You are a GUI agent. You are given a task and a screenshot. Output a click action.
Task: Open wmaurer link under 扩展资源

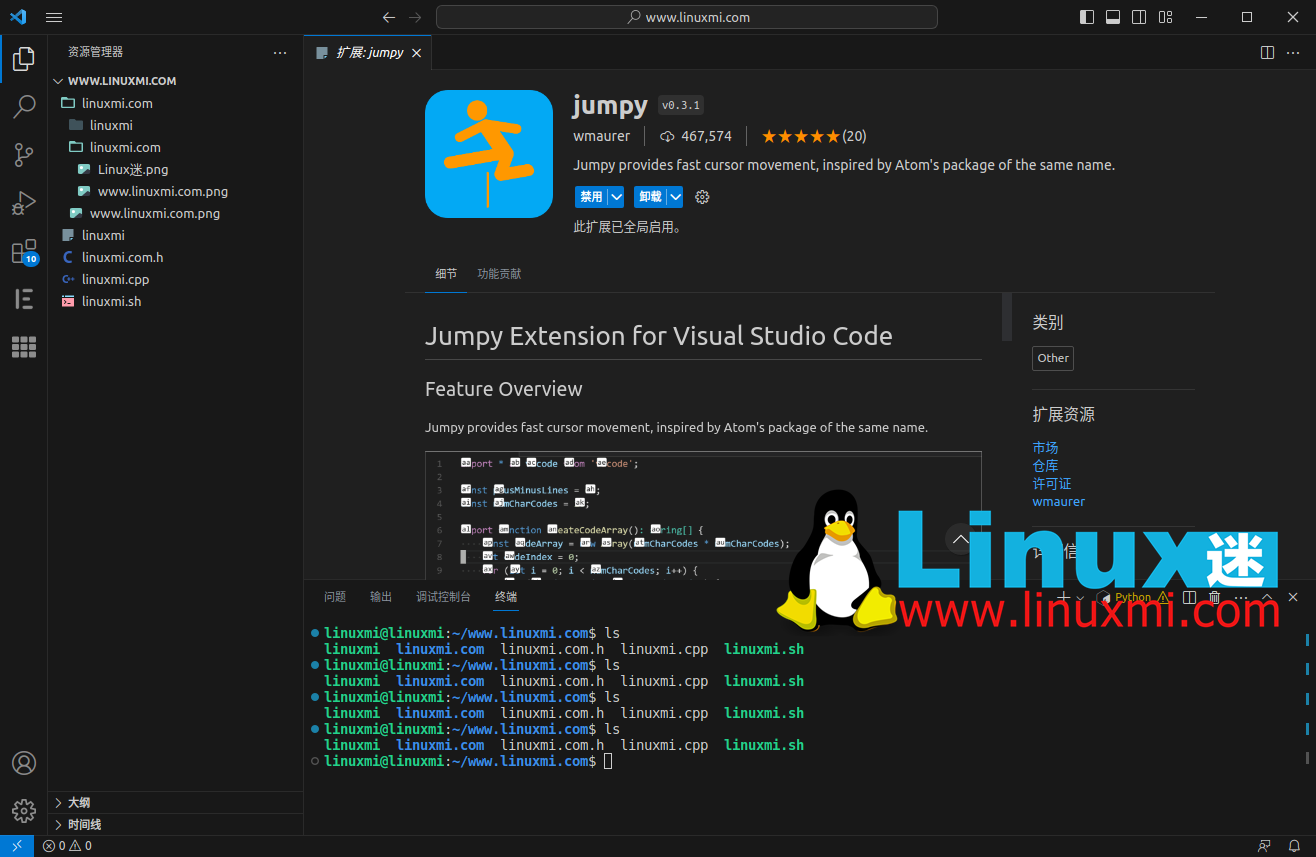point(1058,502)
